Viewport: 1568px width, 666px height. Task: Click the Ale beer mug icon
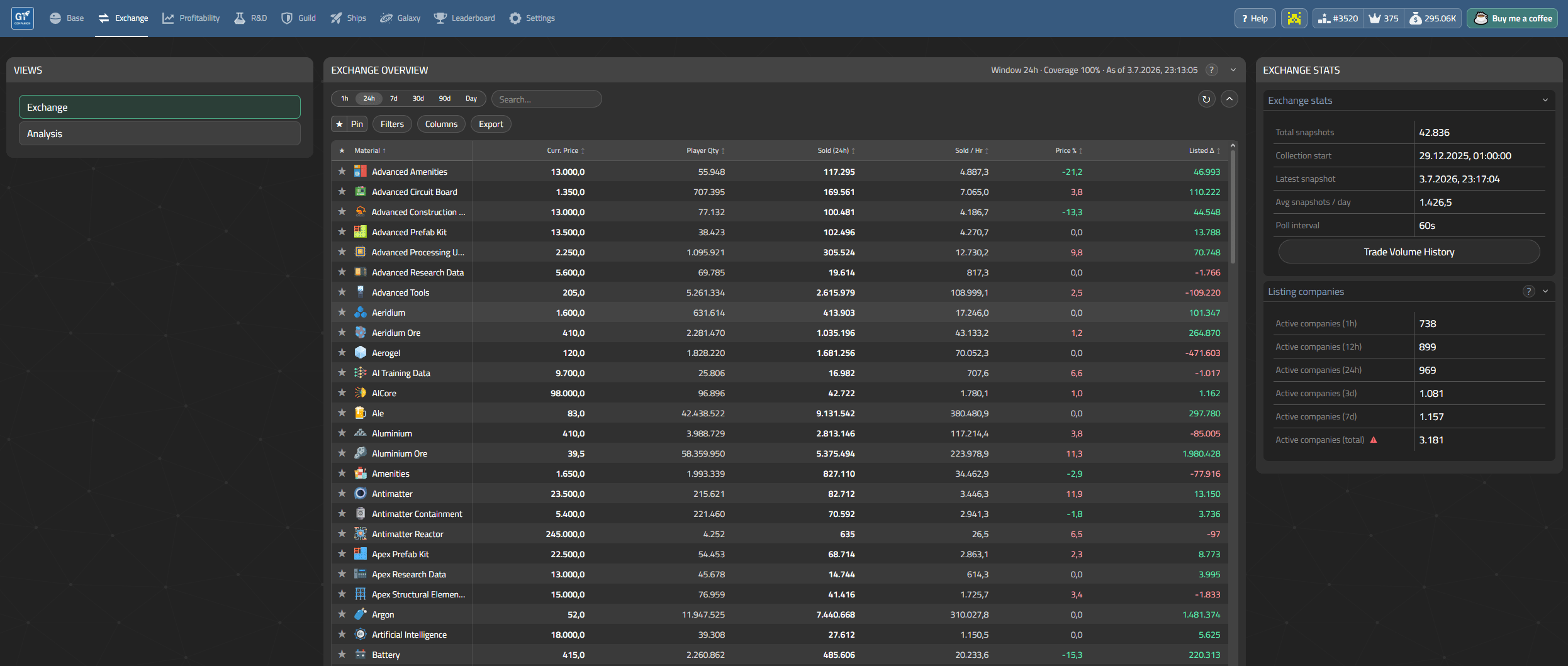click(x=361, y=413)
